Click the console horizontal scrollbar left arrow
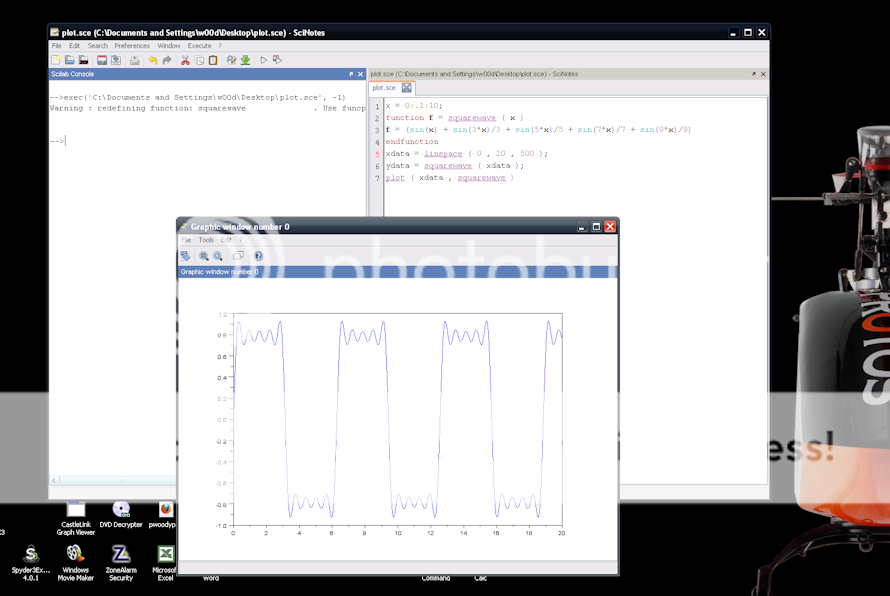The height and width of the screenshot is (596, 890). pyautogui.click(x=54, y=481)
